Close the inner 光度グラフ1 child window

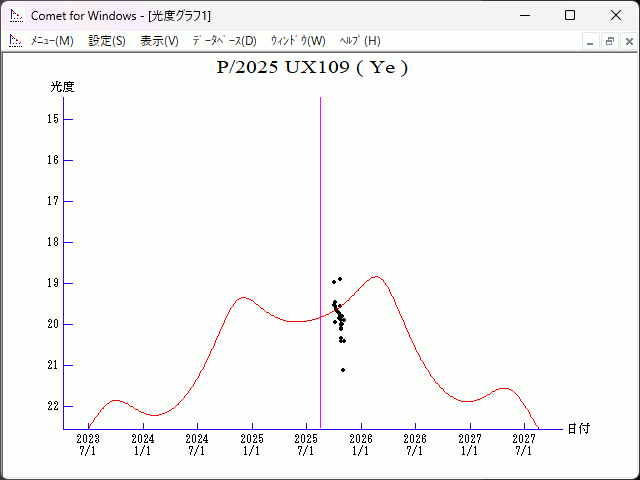pyautogui.click(x=627, y=41)
